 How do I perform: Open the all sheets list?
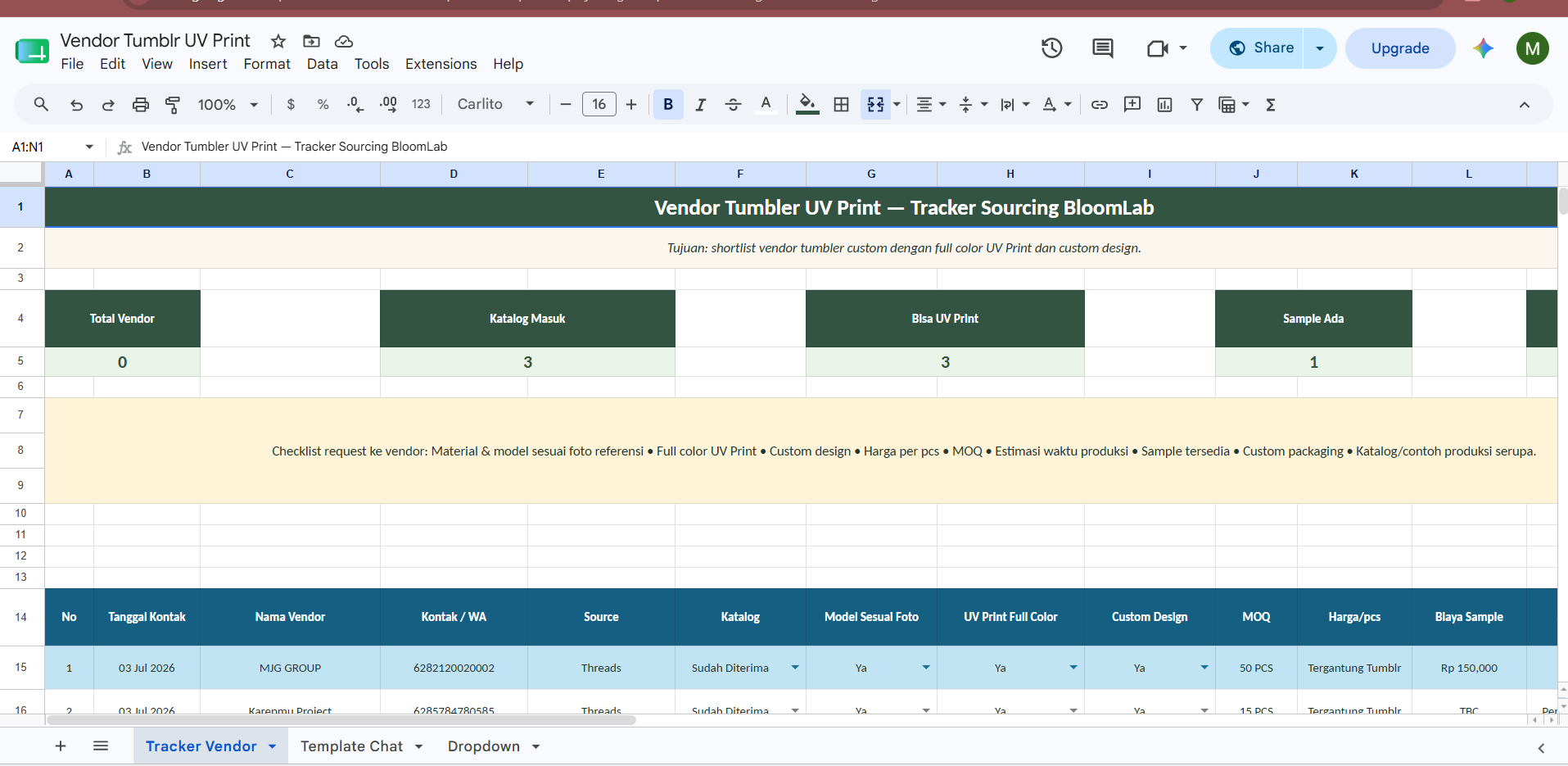point(101,746)
